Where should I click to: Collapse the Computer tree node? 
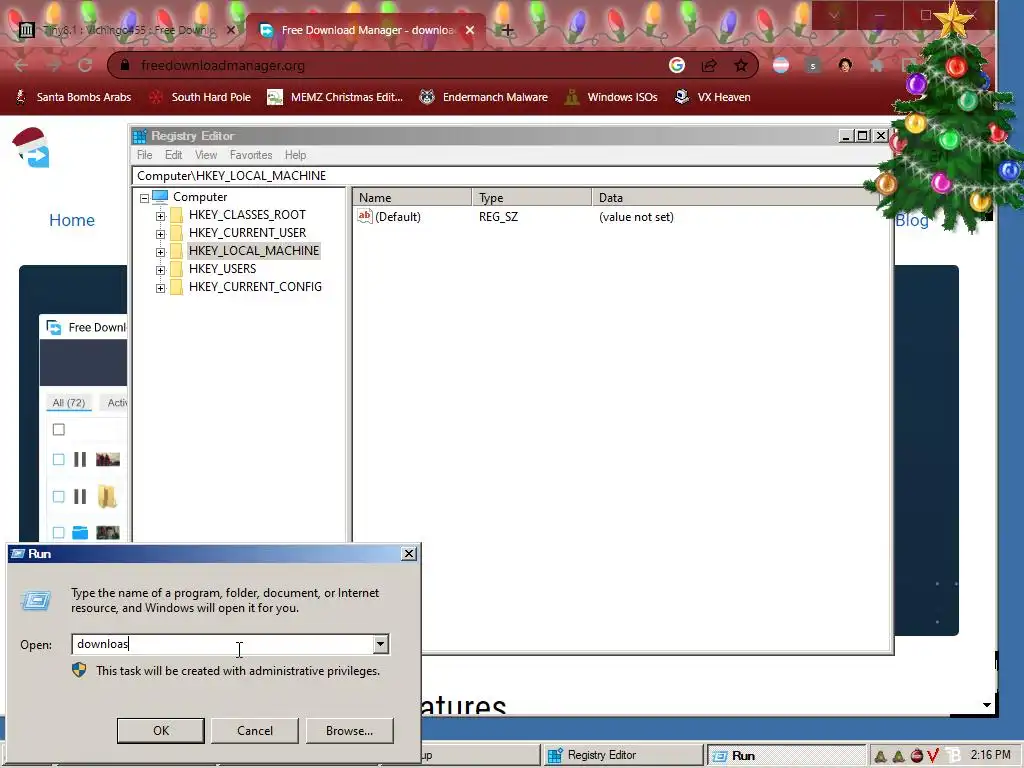[x=144, y=198]
